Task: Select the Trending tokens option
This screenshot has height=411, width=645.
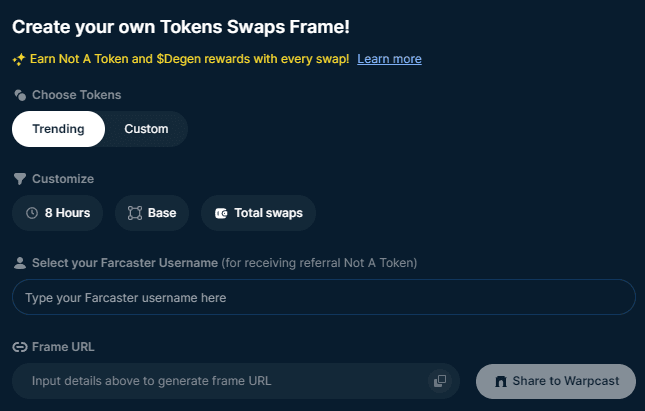Action: click(58, 129)
